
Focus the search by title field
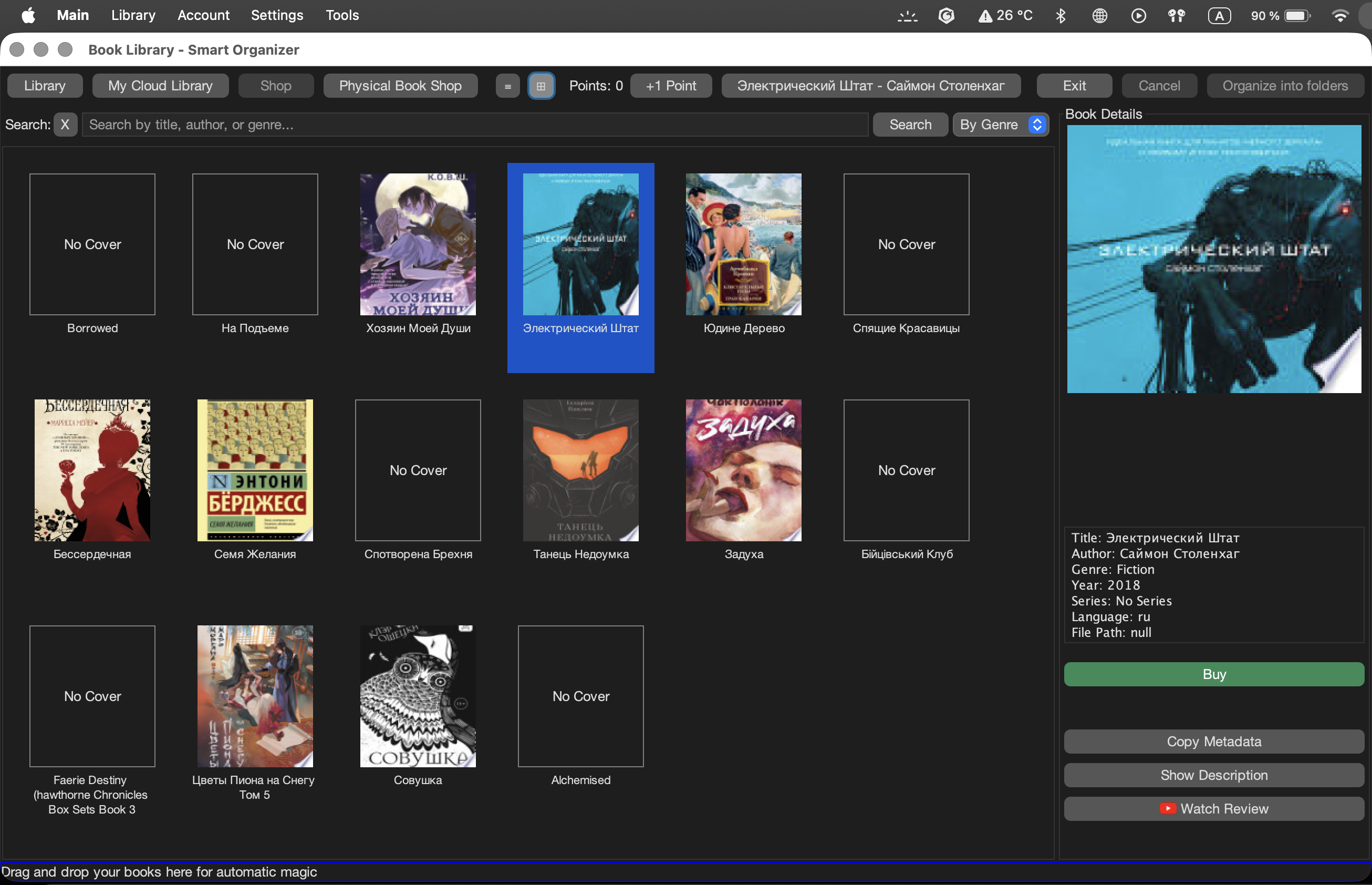(475, 125)
